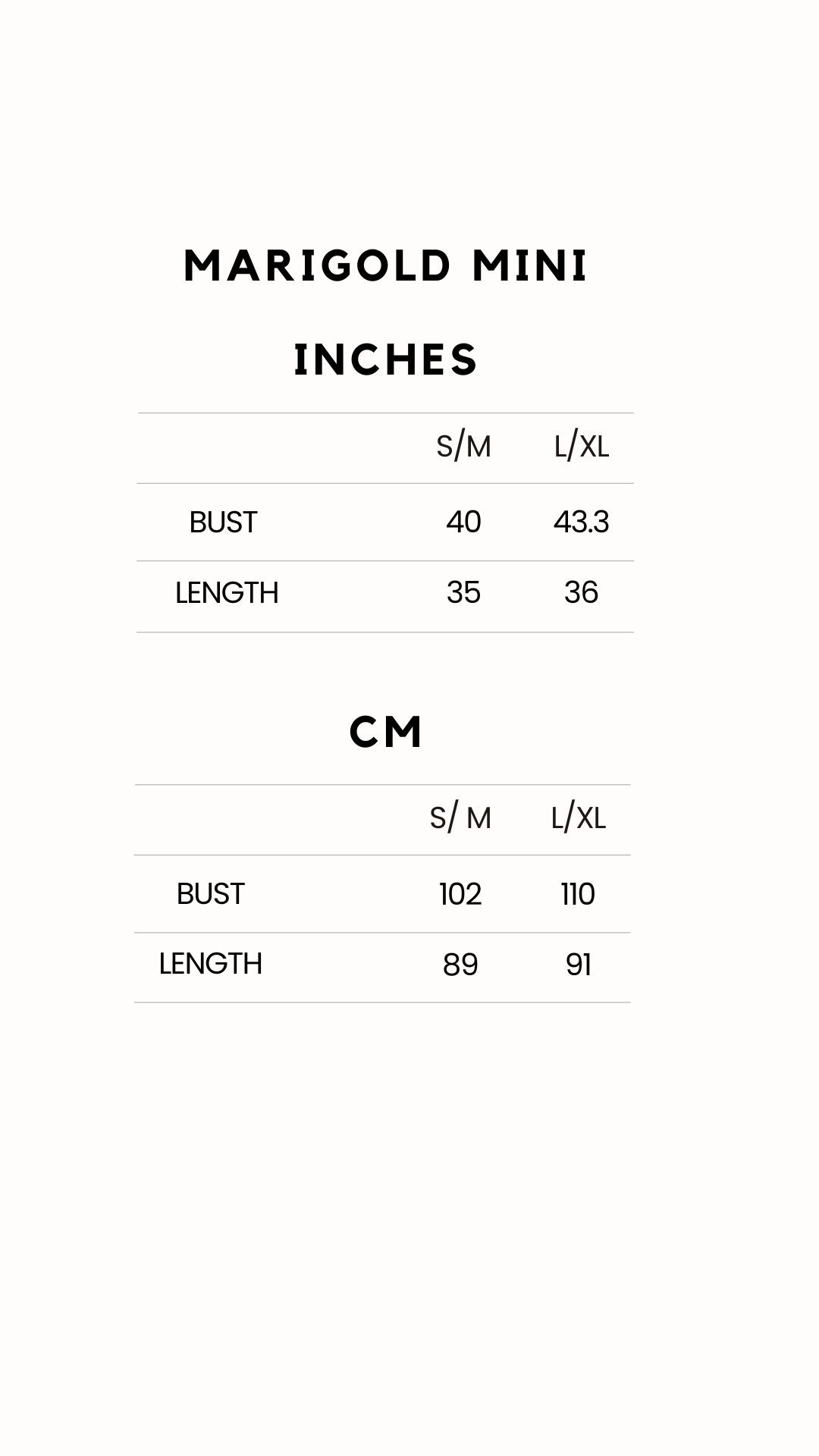The image size is (819, 1456).
Task: Select S/M column header in inches table
Action: point(463,447)
